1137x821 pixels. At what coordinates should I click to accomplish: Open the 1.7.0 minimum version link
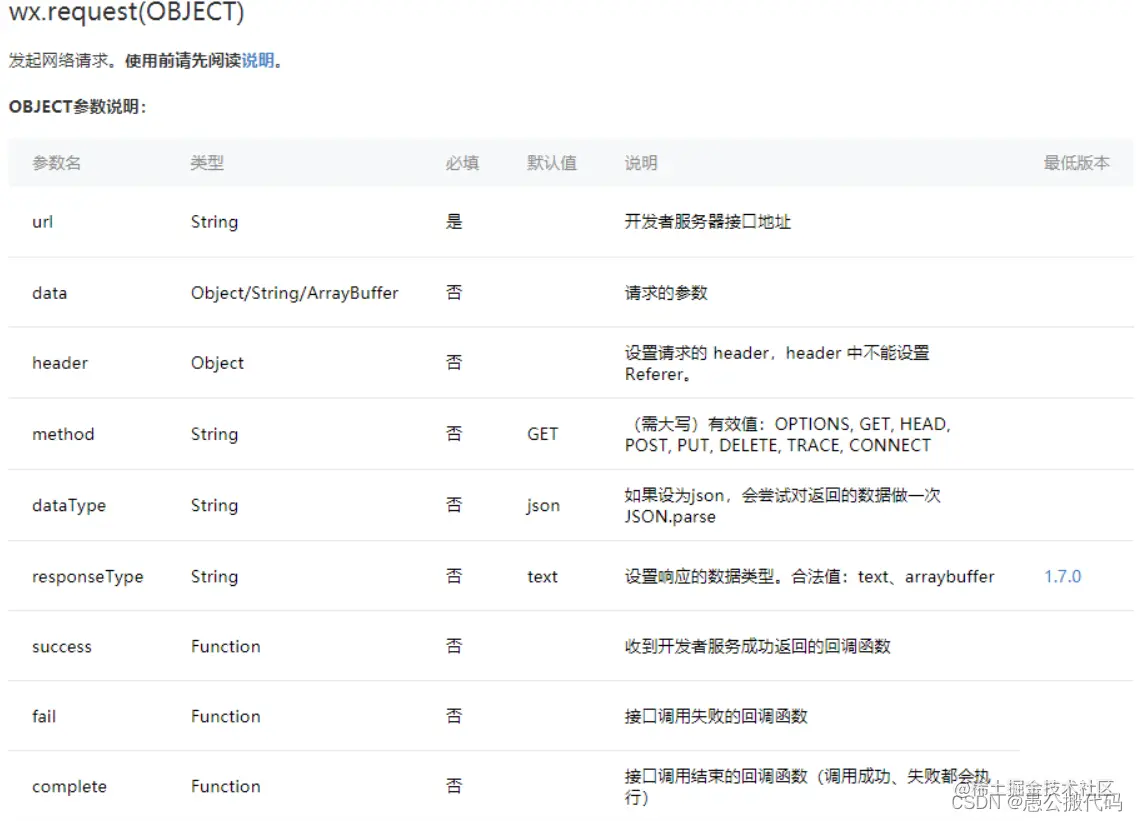(x=1062, y=577)
